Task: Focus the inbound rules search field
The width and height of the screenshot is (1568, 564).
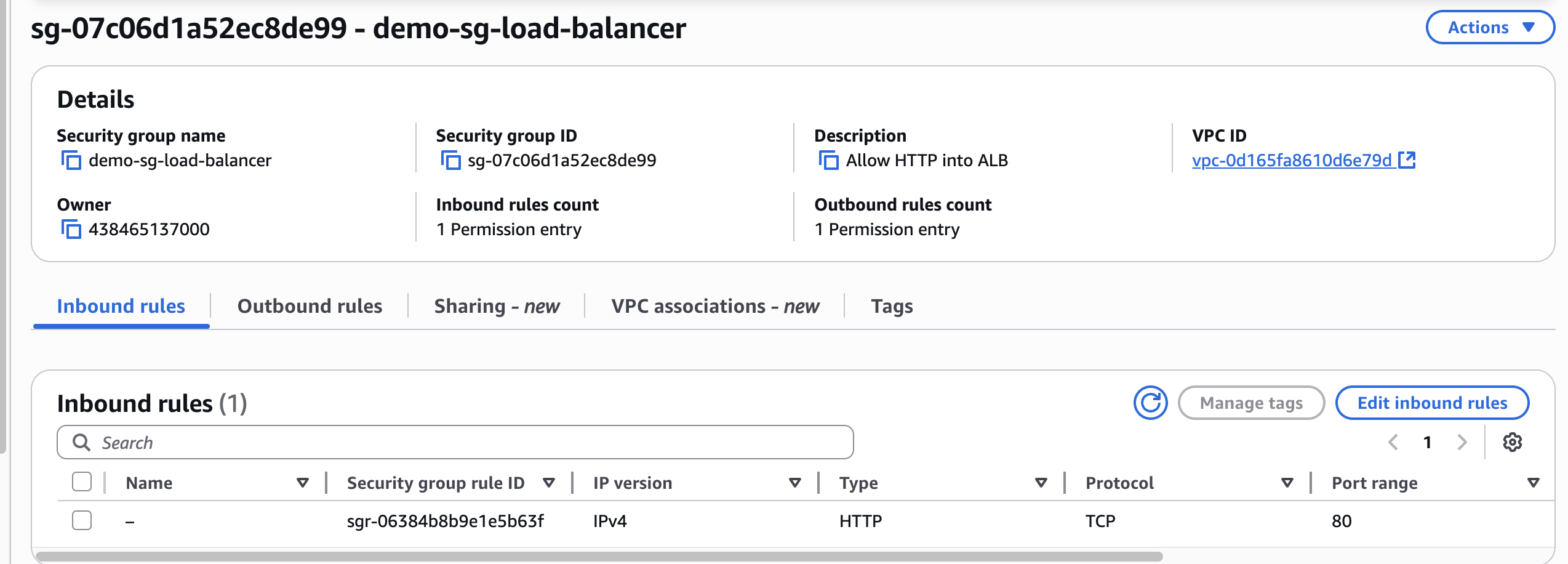Action: [x=455, y=442]
